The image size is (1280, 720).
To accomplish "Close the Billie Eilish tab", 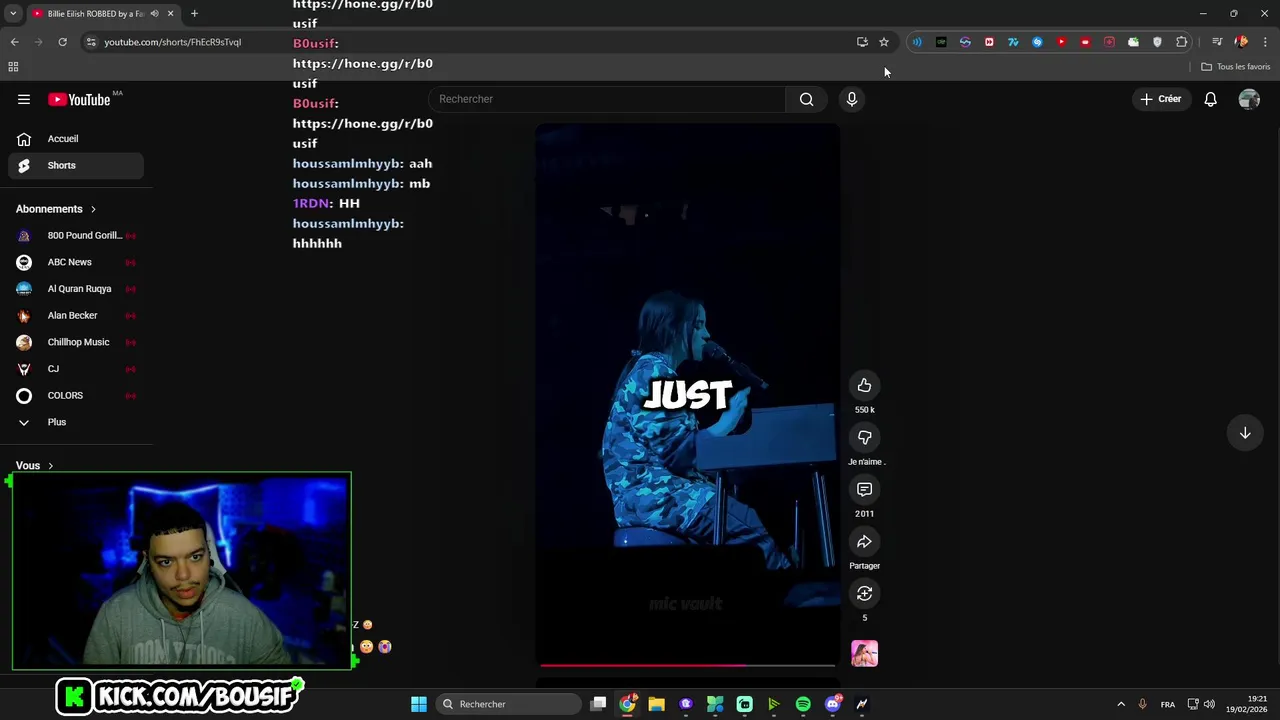I will (170, 14).
